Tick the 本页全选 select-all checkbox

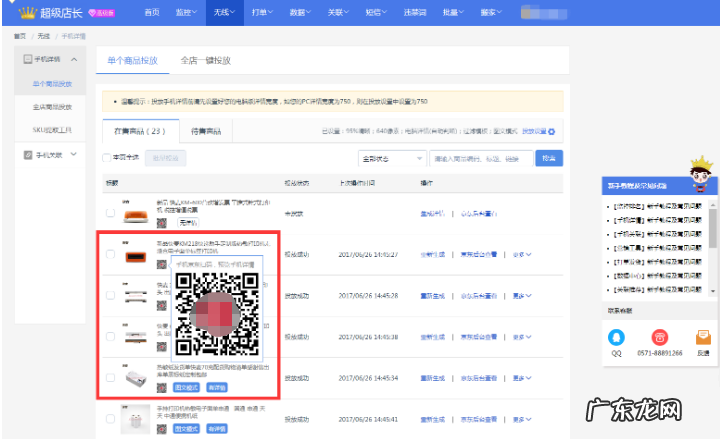(x=107, y=158)
